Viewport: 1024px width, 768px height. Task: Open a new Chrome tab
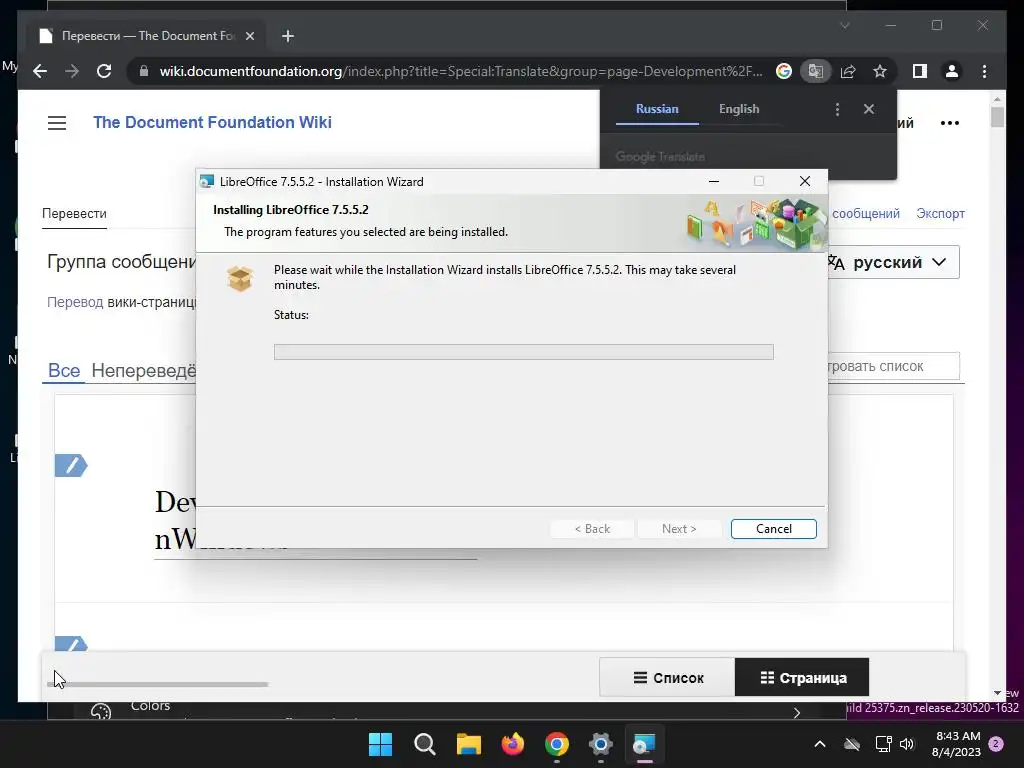click(288, 36)
